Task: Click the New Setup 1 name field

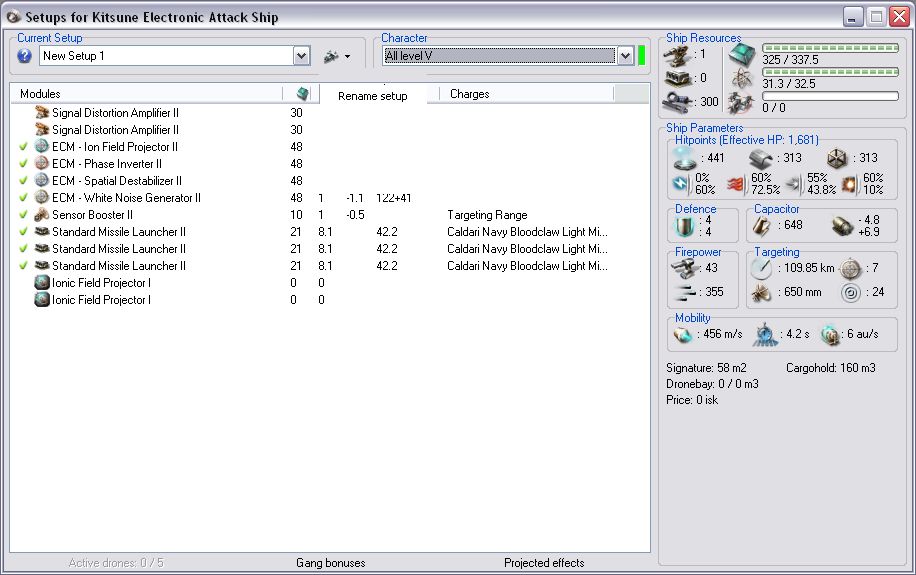Action: tap(166, 56)
